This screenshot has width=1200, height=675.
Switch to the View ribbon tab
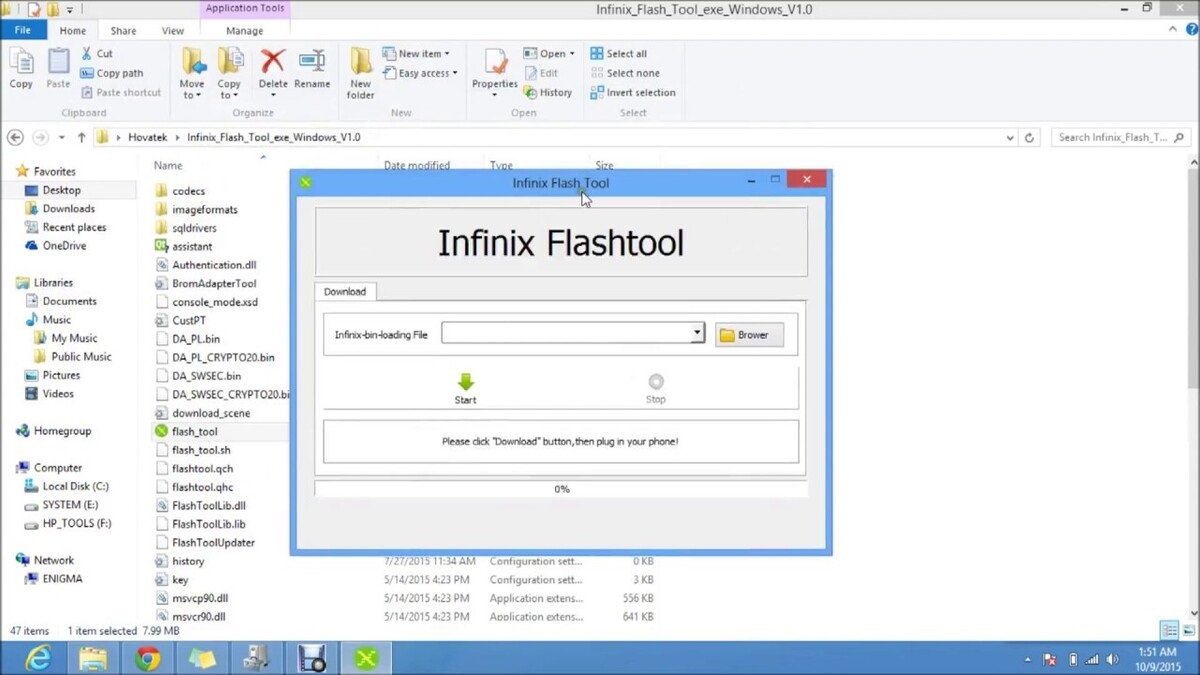point(173,31)
